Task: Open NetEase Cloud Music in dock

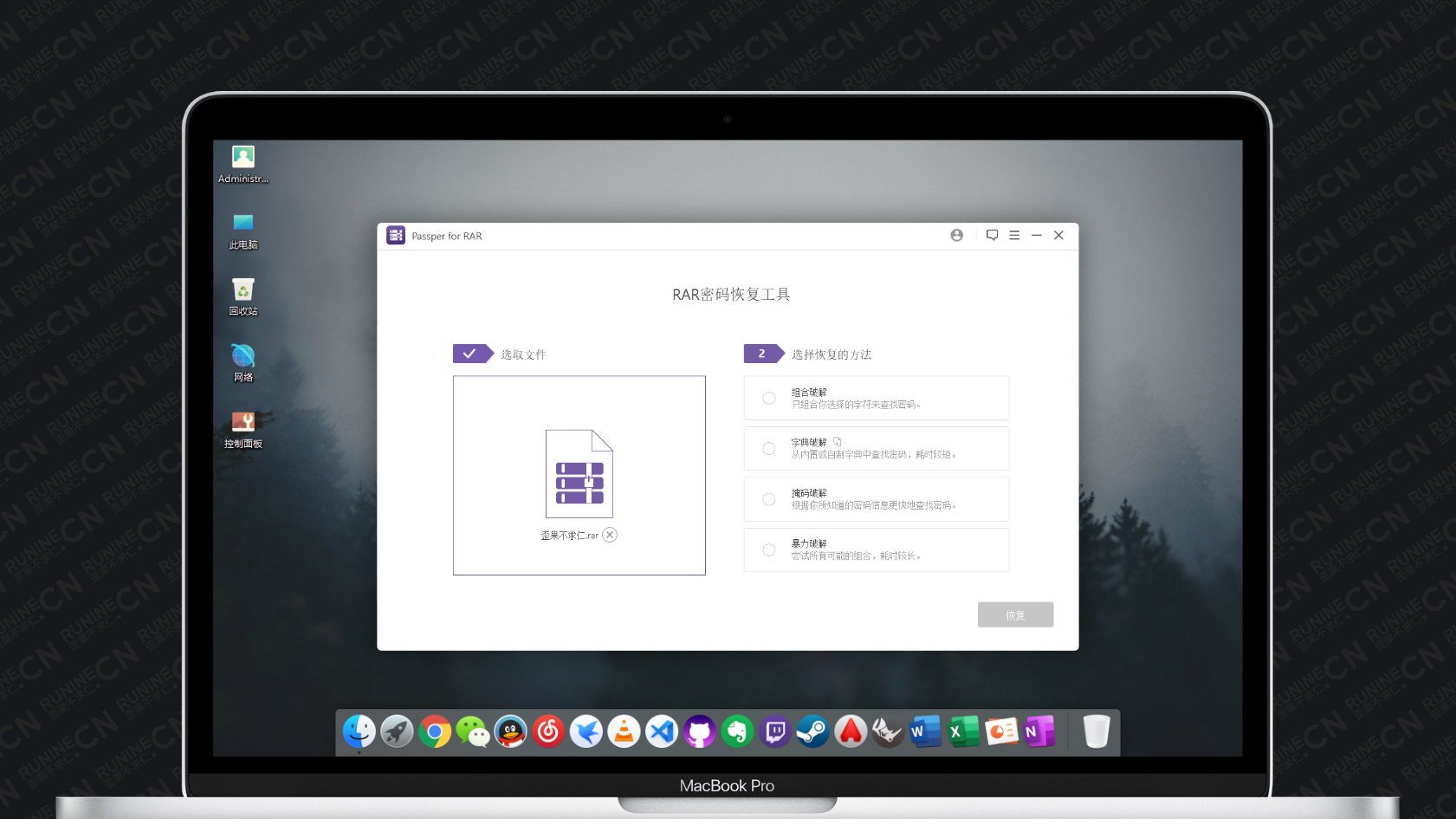Action: (548, 732)
